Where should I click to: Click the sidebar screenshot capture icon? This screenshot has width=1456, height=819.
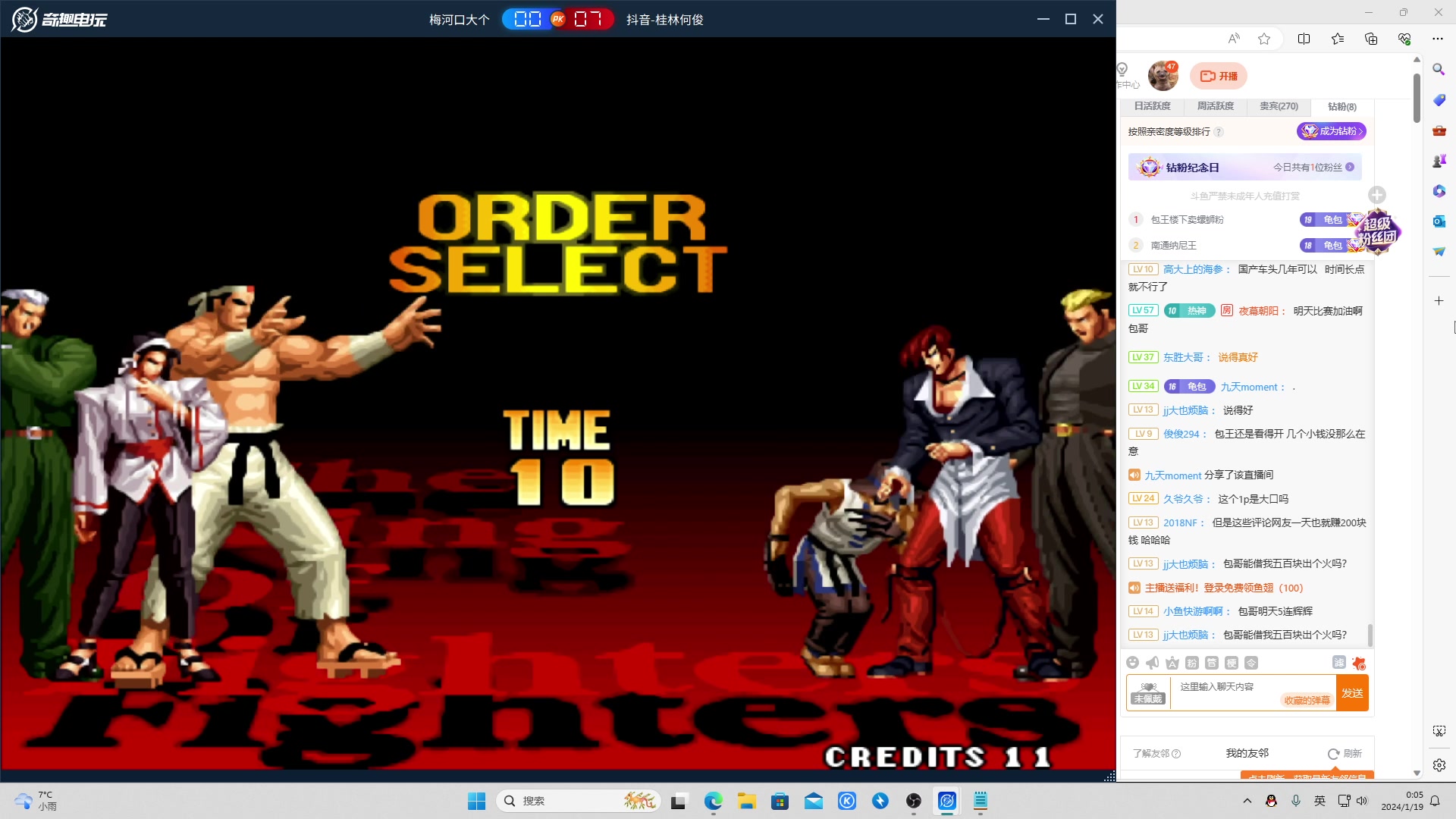tap(1439, 731)
